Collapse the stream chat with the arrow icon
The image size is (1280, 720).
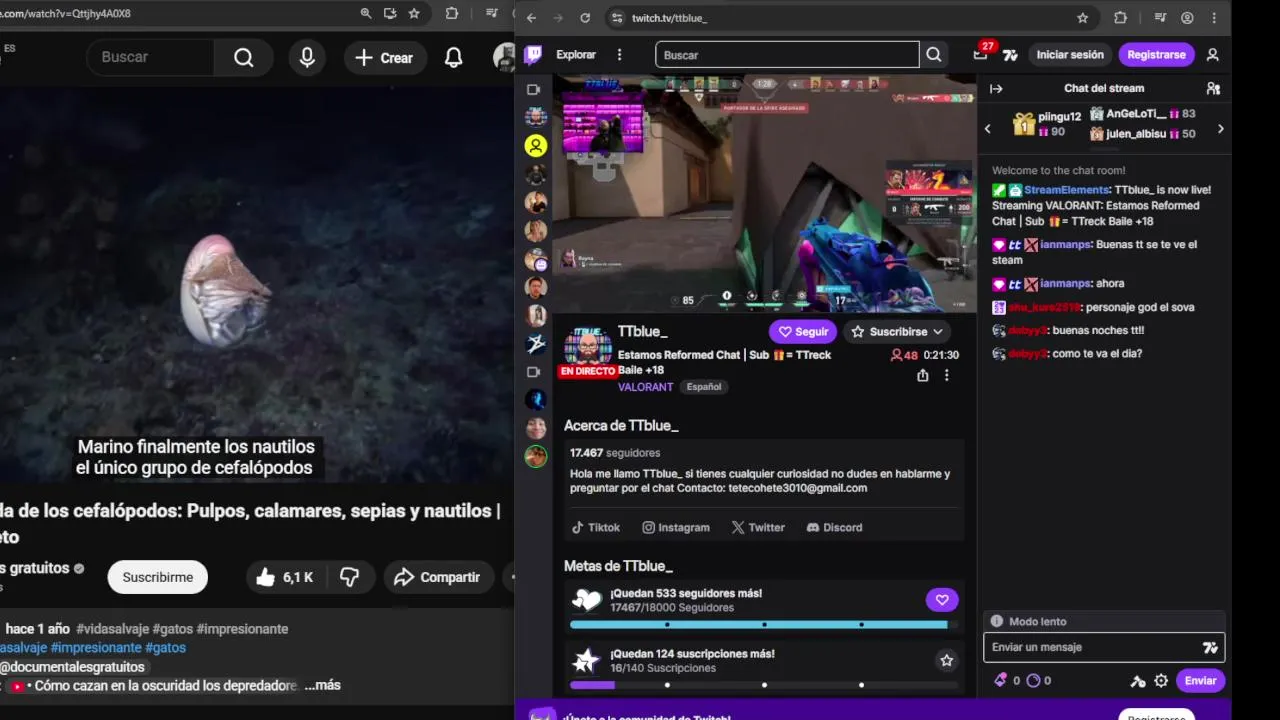coord(996,89)
